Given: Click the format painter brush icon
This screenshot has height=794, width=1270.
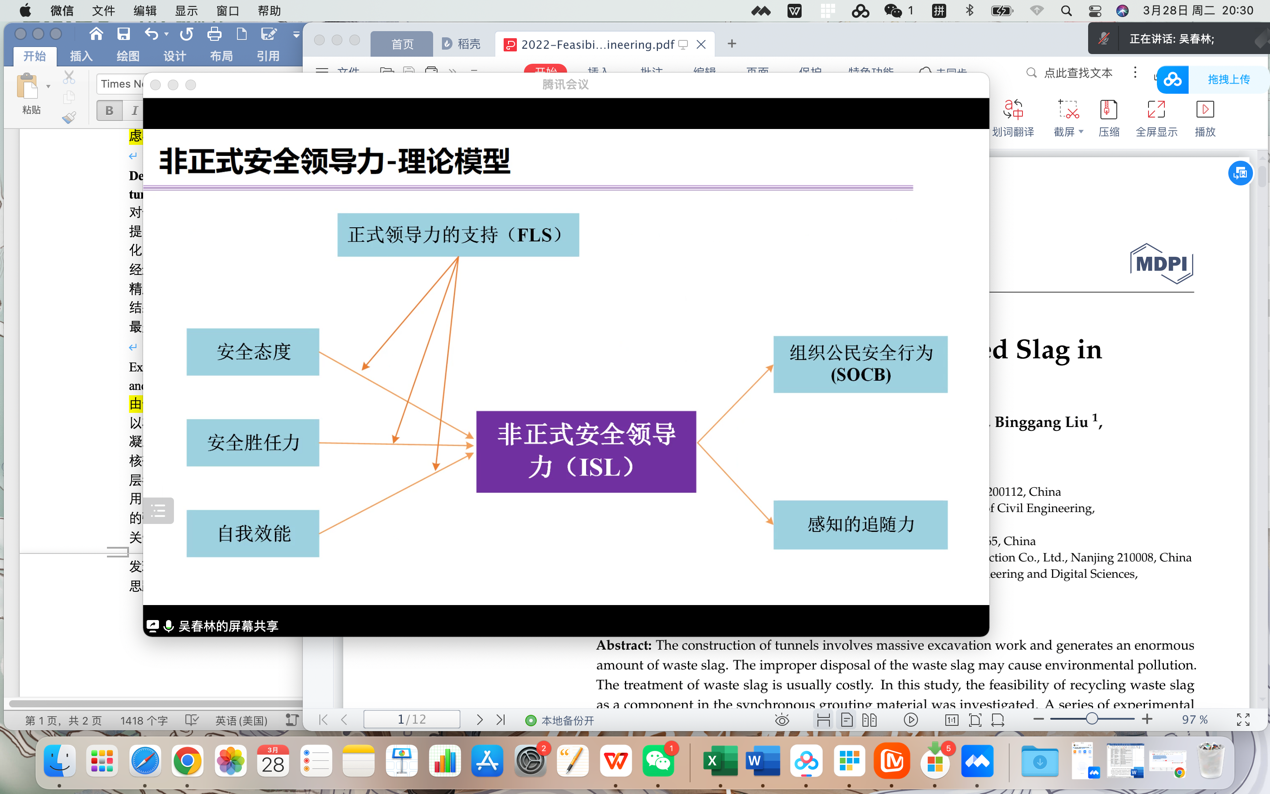Looking at the screenshot, I should pyautogui.click(x=69, y=117).
